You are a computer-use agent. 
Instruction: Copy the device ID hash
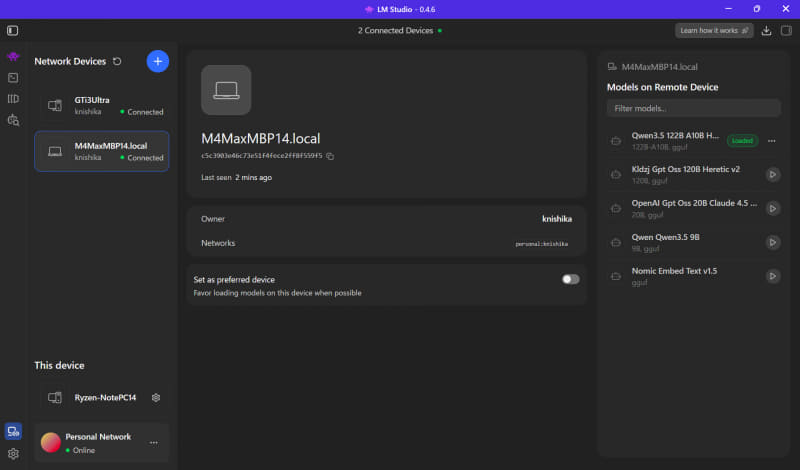[330, 156]
